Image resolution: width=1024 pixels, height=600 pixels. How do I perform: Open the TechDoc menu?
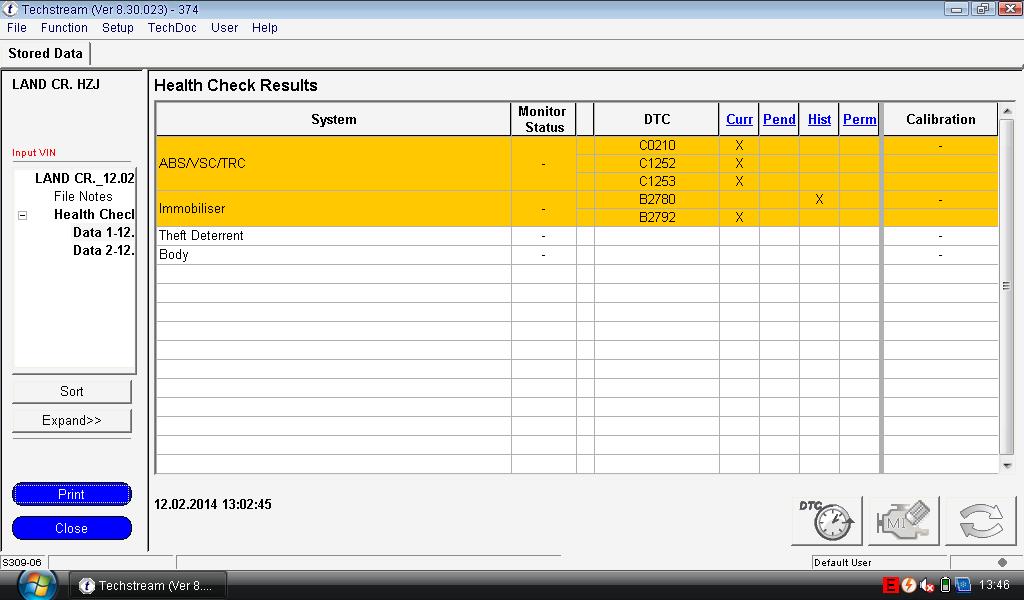(x=172, y=28)
